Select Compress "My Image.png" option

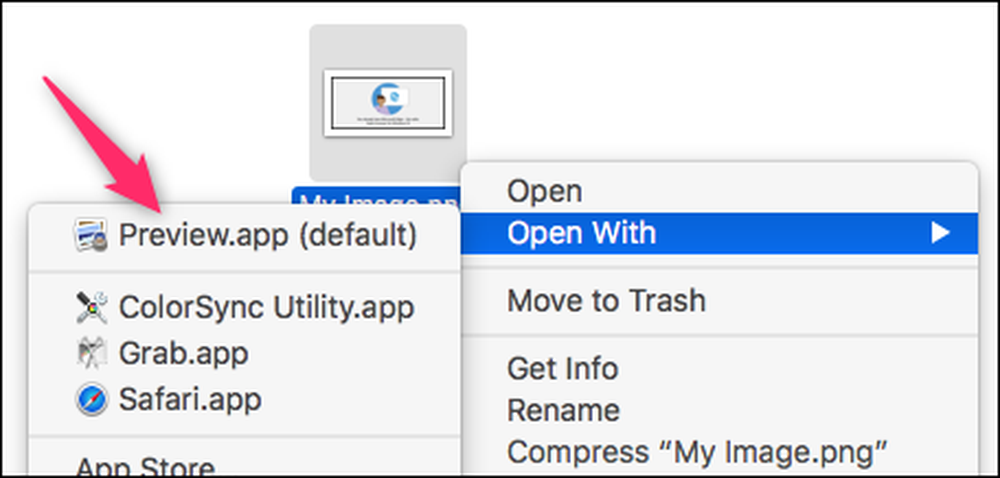[x=698, y=452]
